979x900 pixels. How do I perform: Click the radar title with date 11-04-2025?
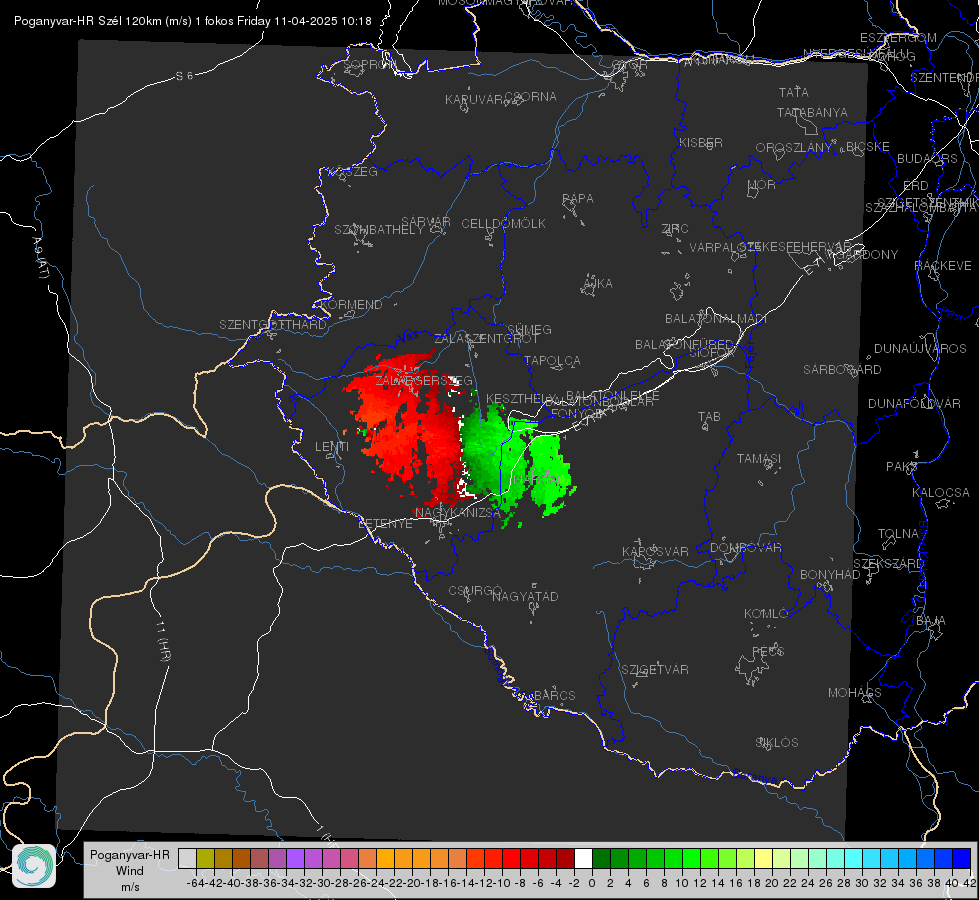click(x=193, y=21)
